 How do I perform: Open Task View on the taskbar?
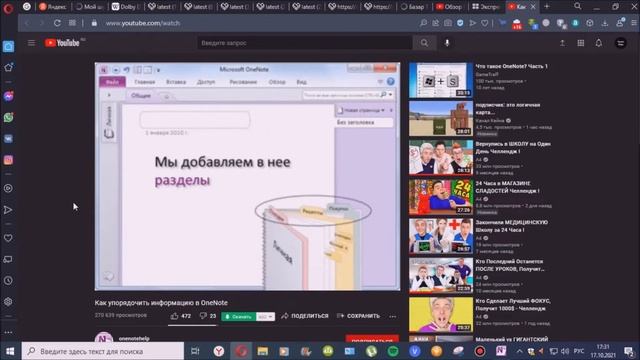tap(195, 351)
